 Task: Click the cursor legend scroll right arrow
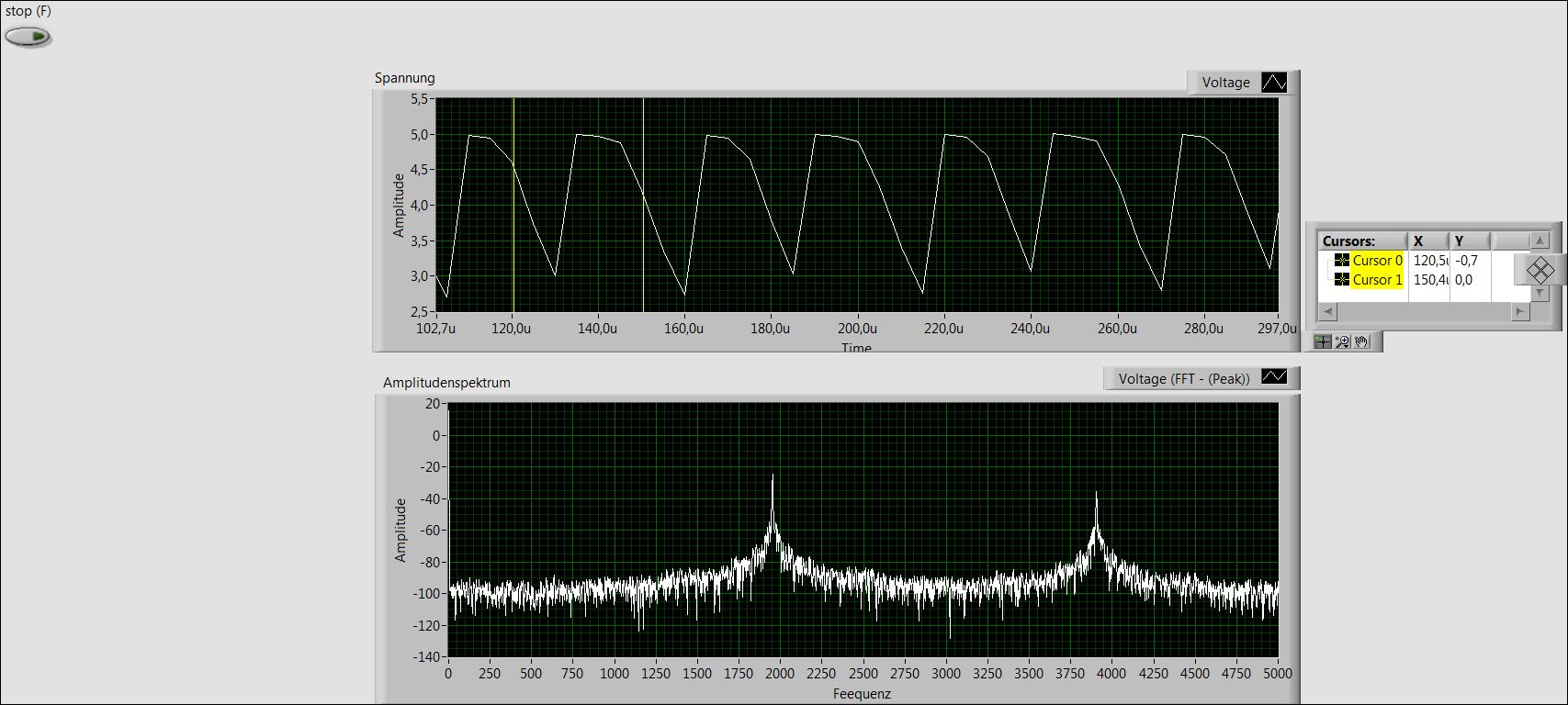[1520, 312]
